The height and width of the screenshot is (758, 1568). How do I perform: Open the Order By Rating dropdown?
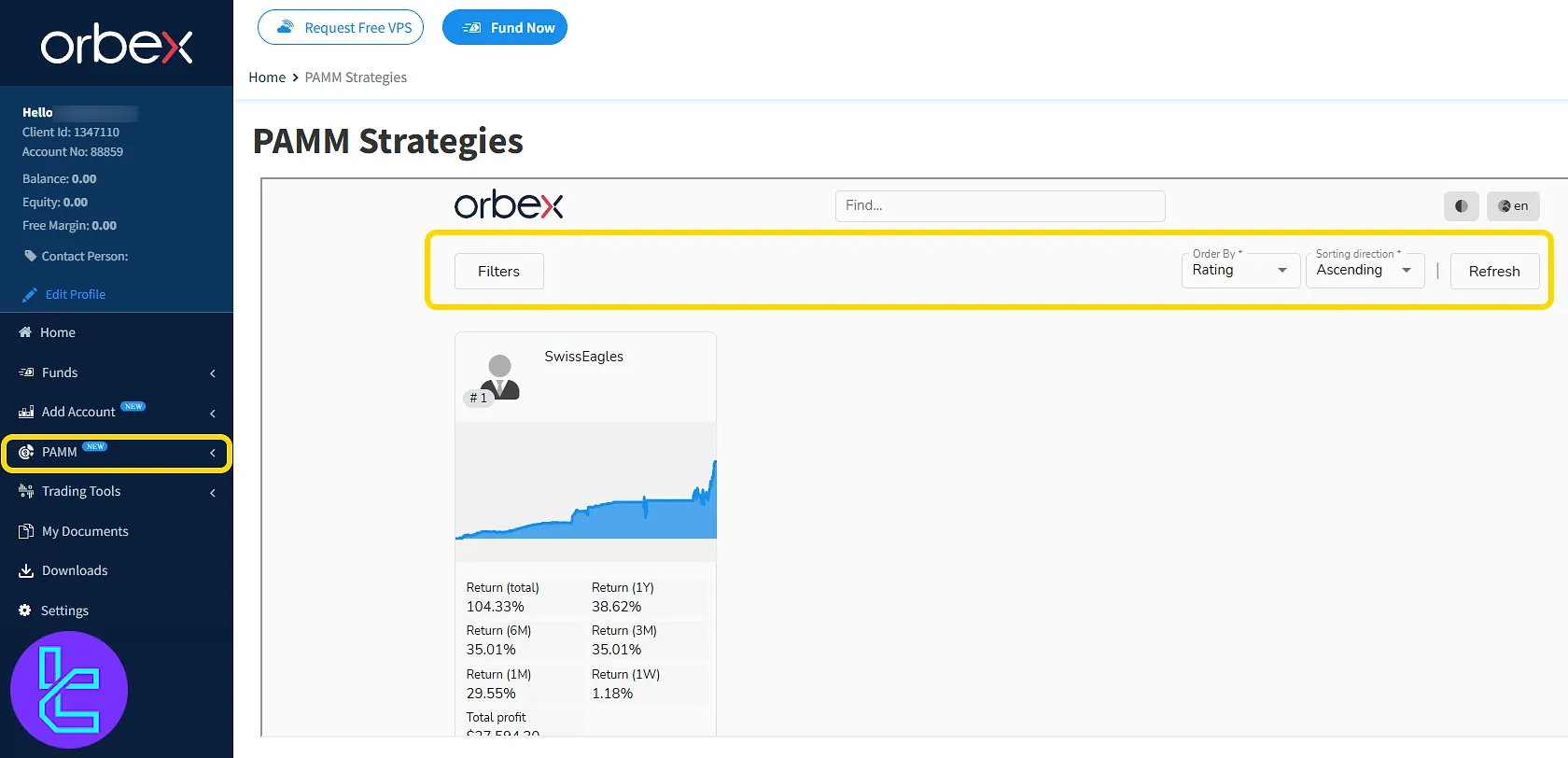[x=1240, y=270]
